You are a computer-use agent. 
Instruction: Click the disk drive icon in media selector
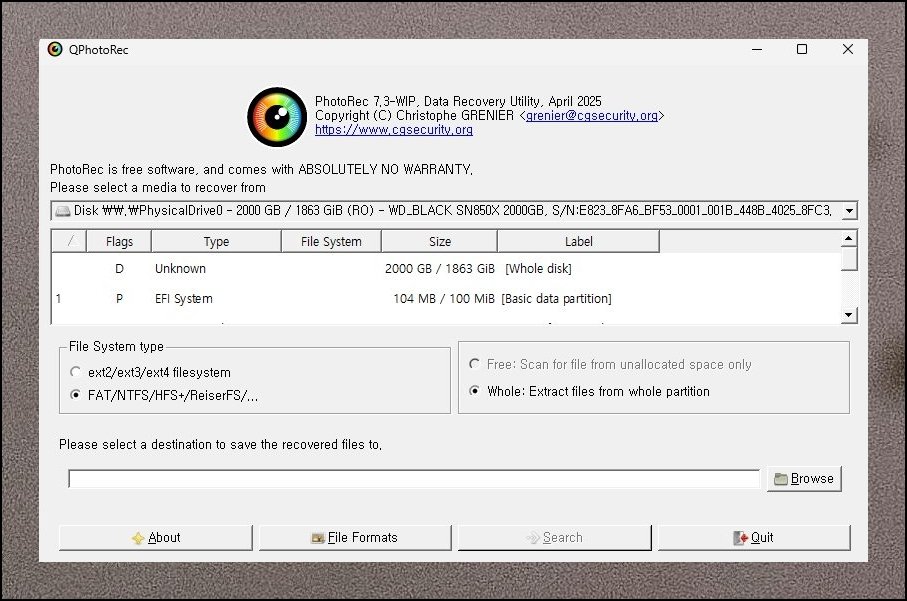62,211
